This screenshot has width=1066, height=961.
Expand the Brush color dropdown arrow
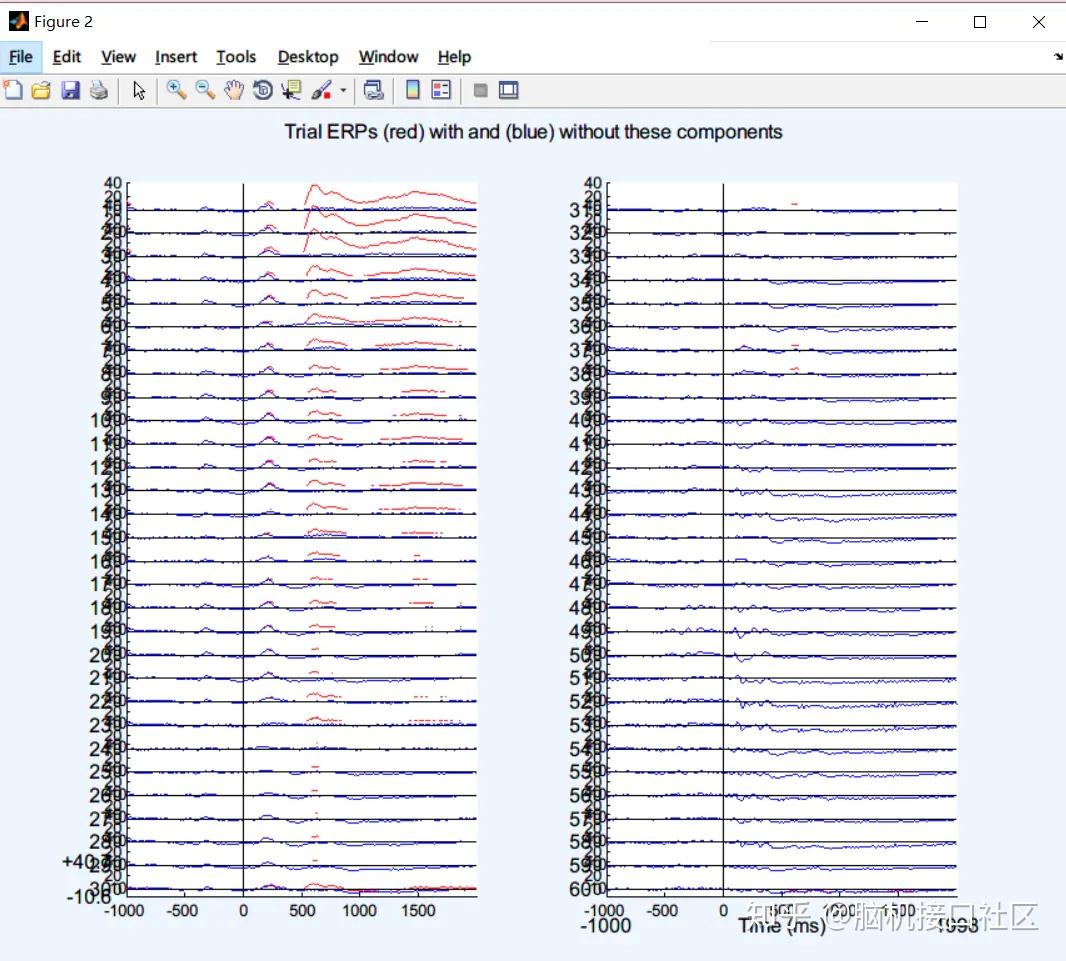[x=343, y=91]
